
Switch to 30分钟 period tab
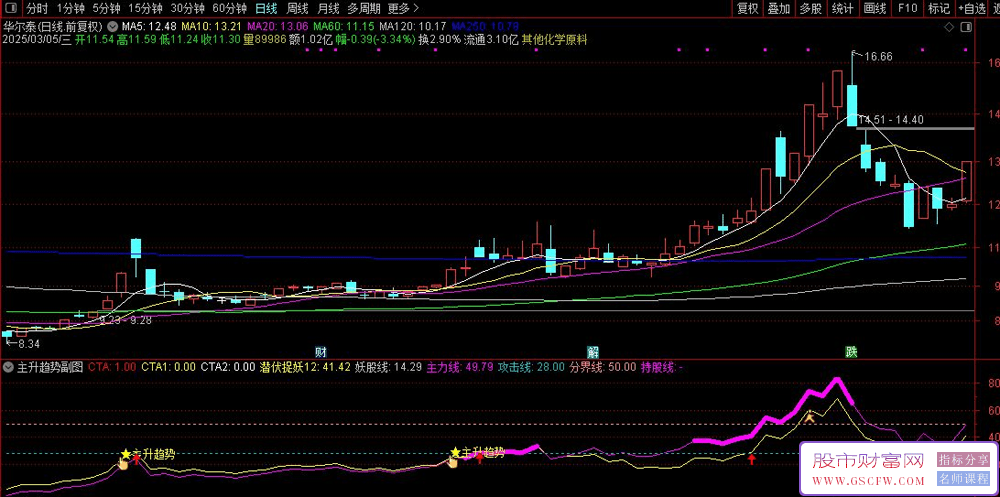188,8
